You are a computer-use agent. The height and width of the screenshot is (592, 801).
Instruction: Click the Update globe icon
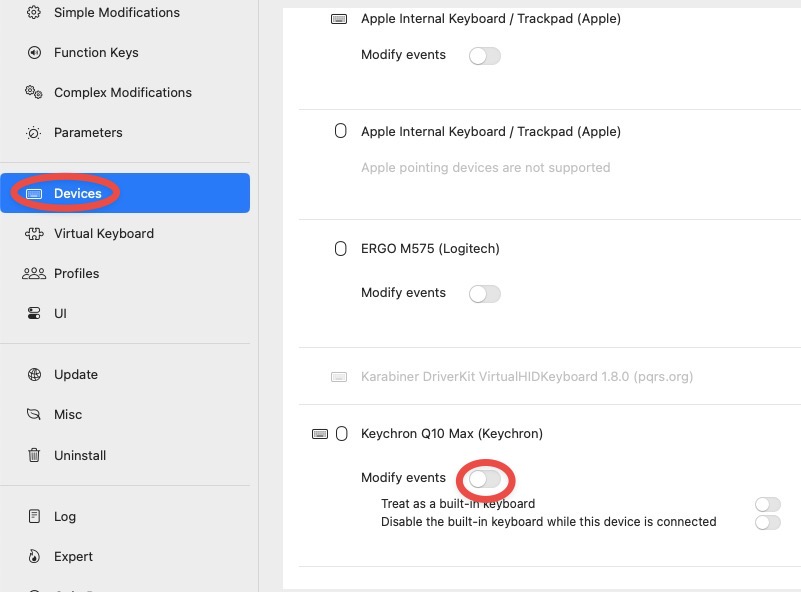tap(34, 374)
